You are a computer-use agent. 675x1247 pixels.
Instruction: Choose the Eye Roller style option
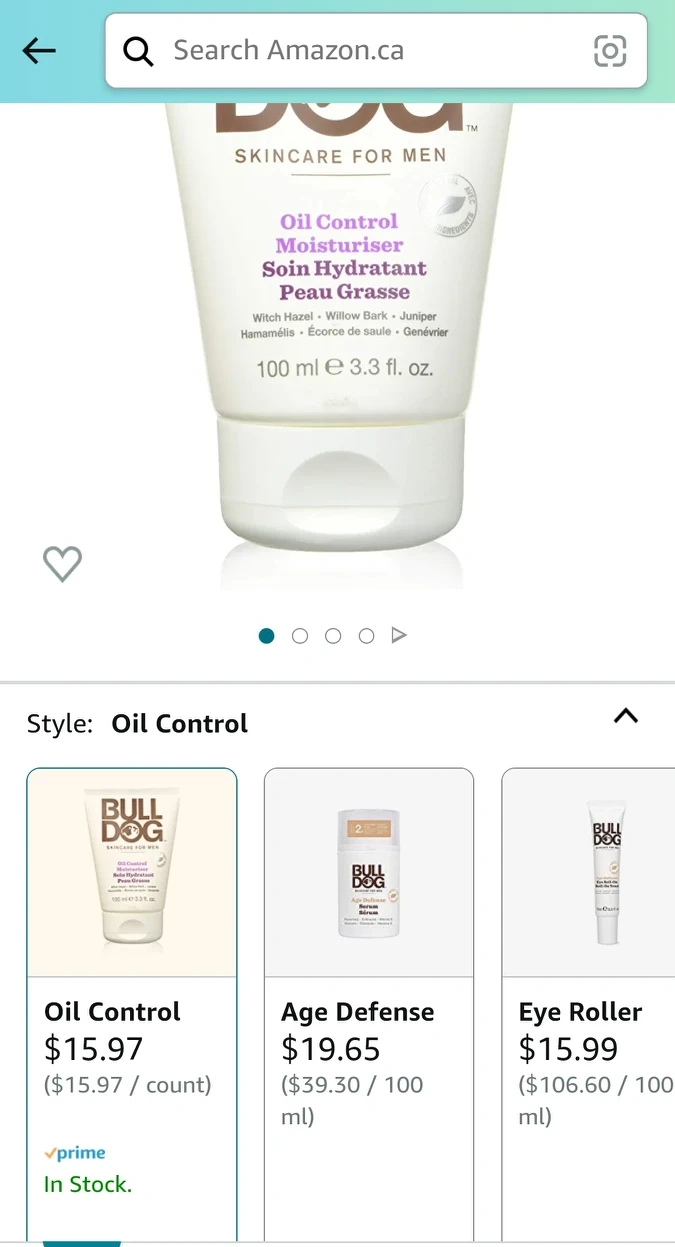588,1005
